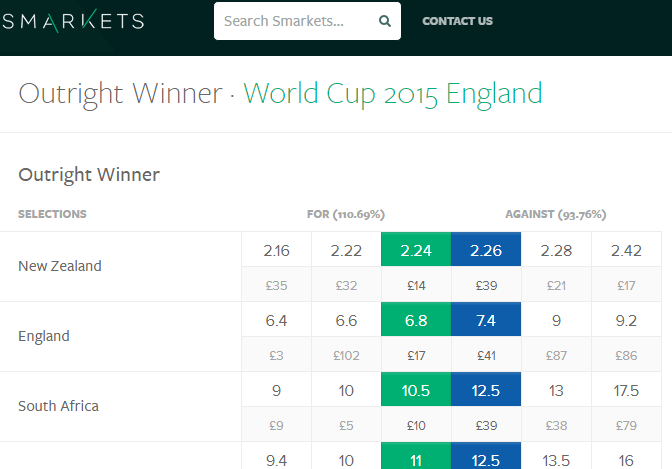Screen dimensions: 672x469
Task: Click New Zealand 2.16 price cell
Action: [x=276, y=249]
